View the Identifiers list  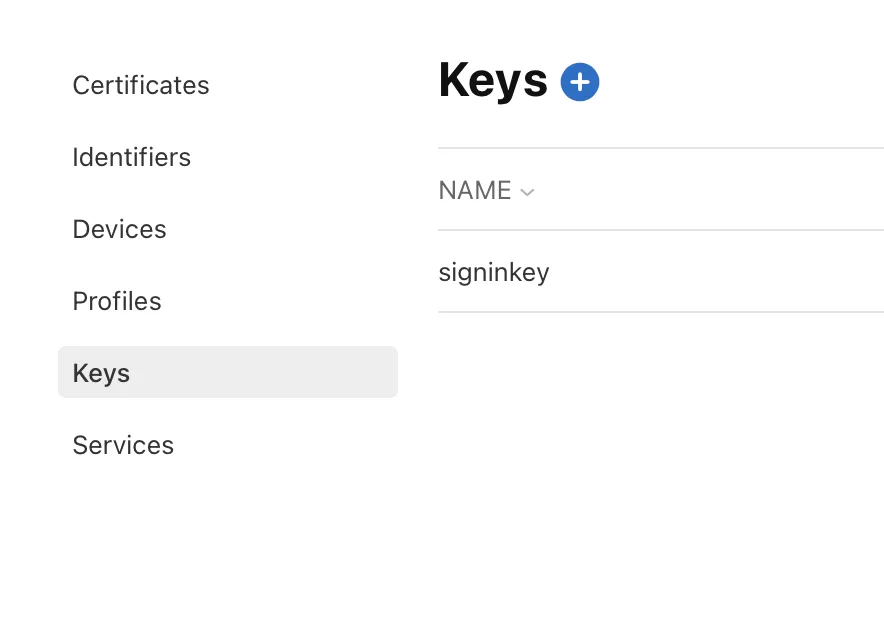[131, 158]
